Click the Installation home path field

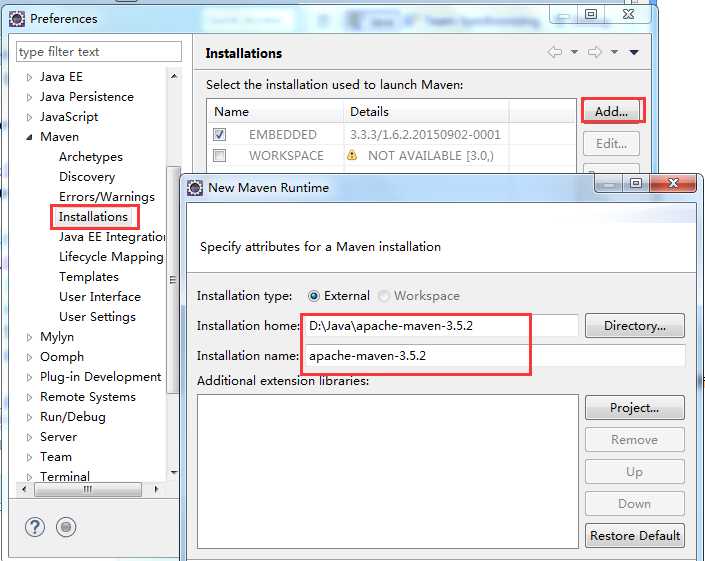point(441,325)
